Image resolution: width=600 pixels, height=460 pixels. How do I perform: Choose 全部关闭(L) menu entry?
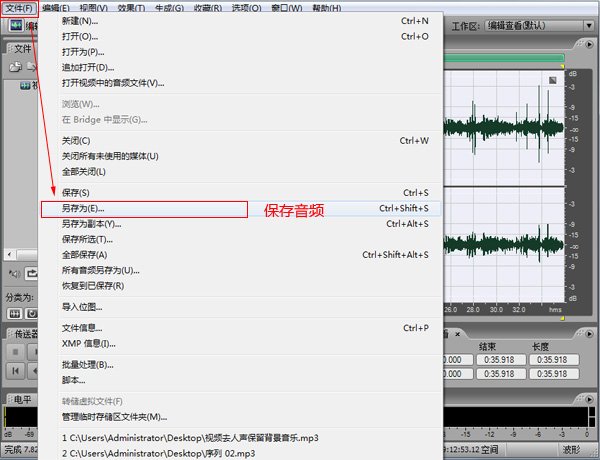point(241,172)
